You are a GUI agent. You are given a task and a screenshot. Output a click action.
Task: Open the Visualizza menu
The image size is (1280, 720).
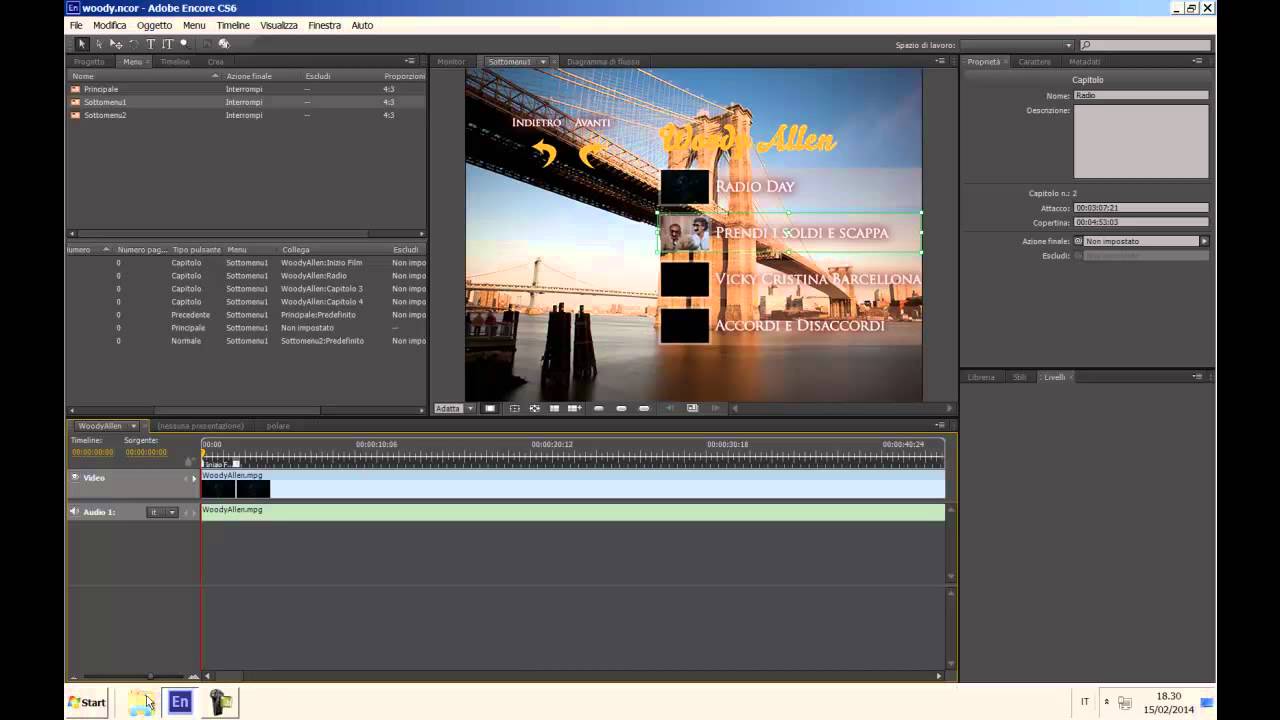[x=279, y=25]
